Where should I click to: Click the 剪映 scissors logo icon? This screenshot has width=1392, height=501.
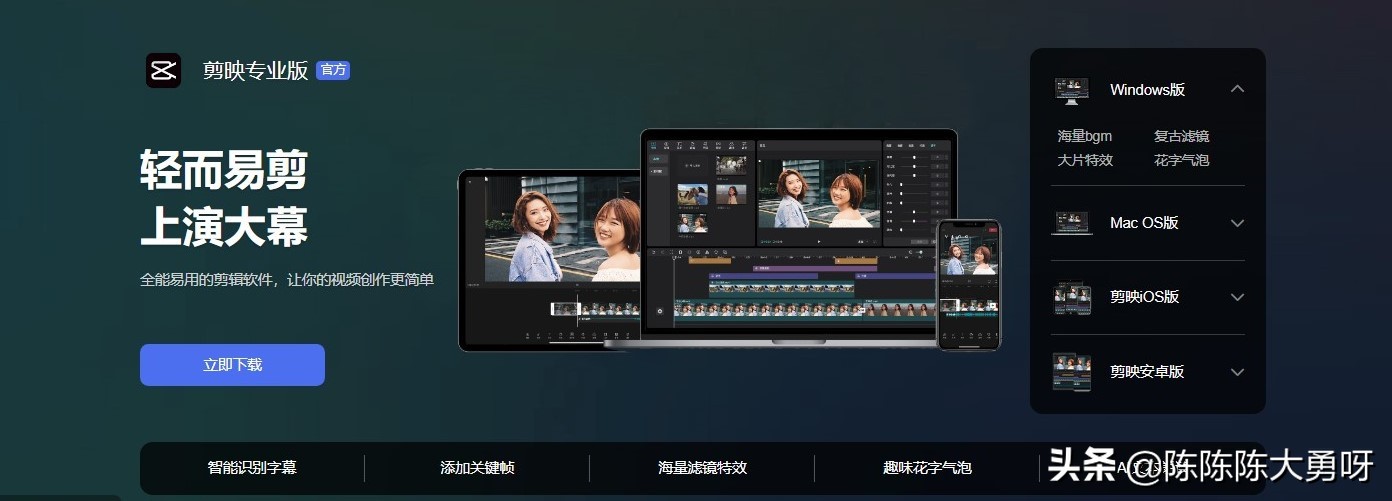pyautogui.click(x=163, y=71)
